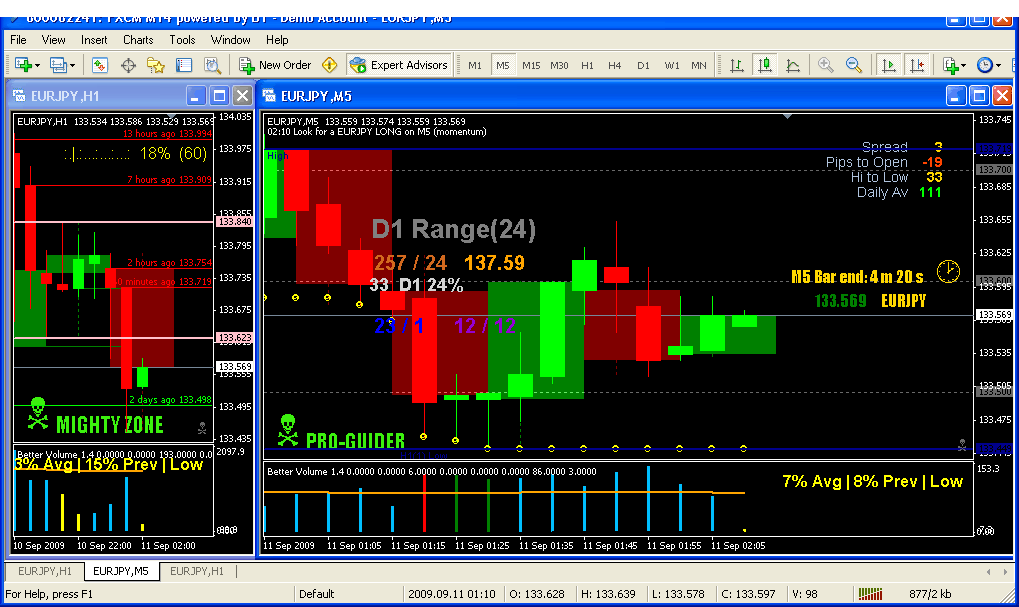
Task: Click the EURJPY,M5 window title icon
Action: pos(269,96)
